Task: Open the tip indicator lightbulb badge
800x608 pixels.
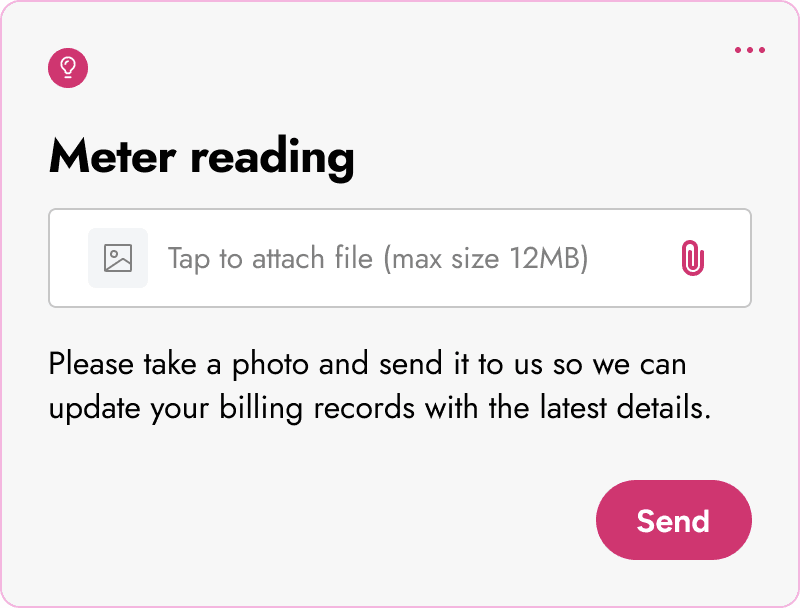Action: 68,68
